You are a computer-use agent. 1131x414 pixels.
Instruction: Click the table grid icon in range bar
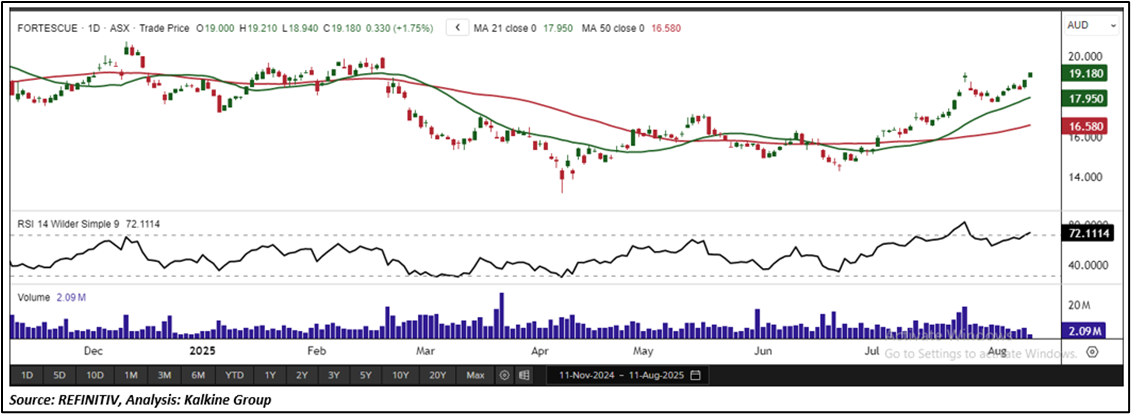point(524,375)
